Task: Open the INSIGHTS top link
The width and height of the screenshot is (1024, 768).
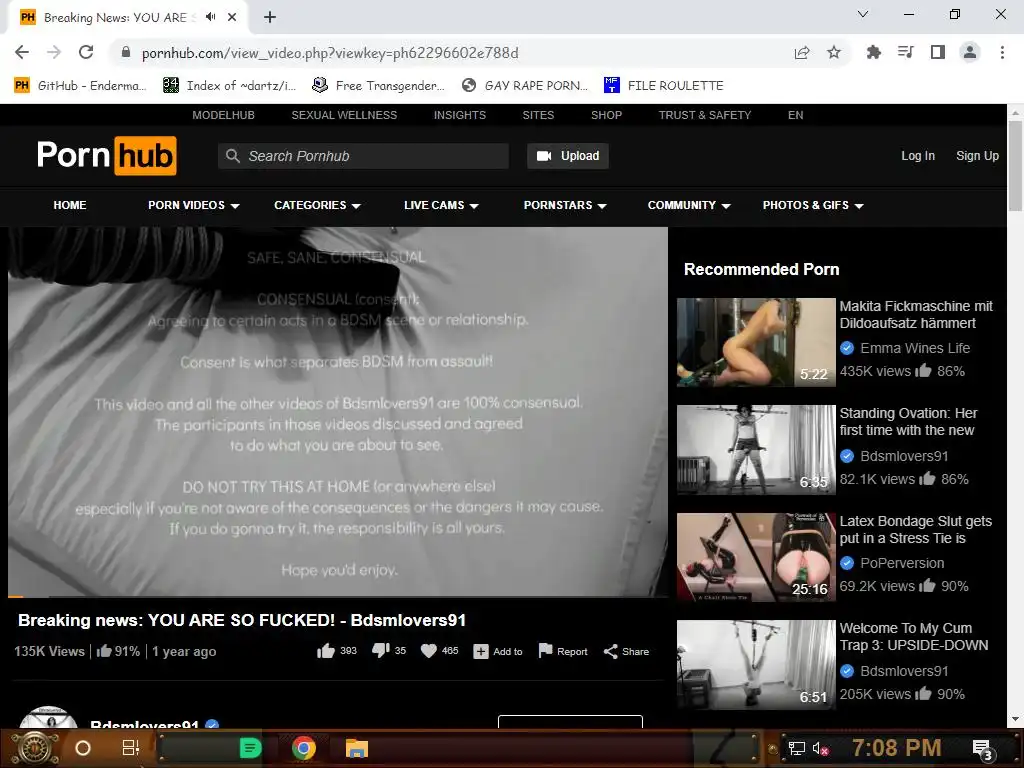Action: [460, 115]
